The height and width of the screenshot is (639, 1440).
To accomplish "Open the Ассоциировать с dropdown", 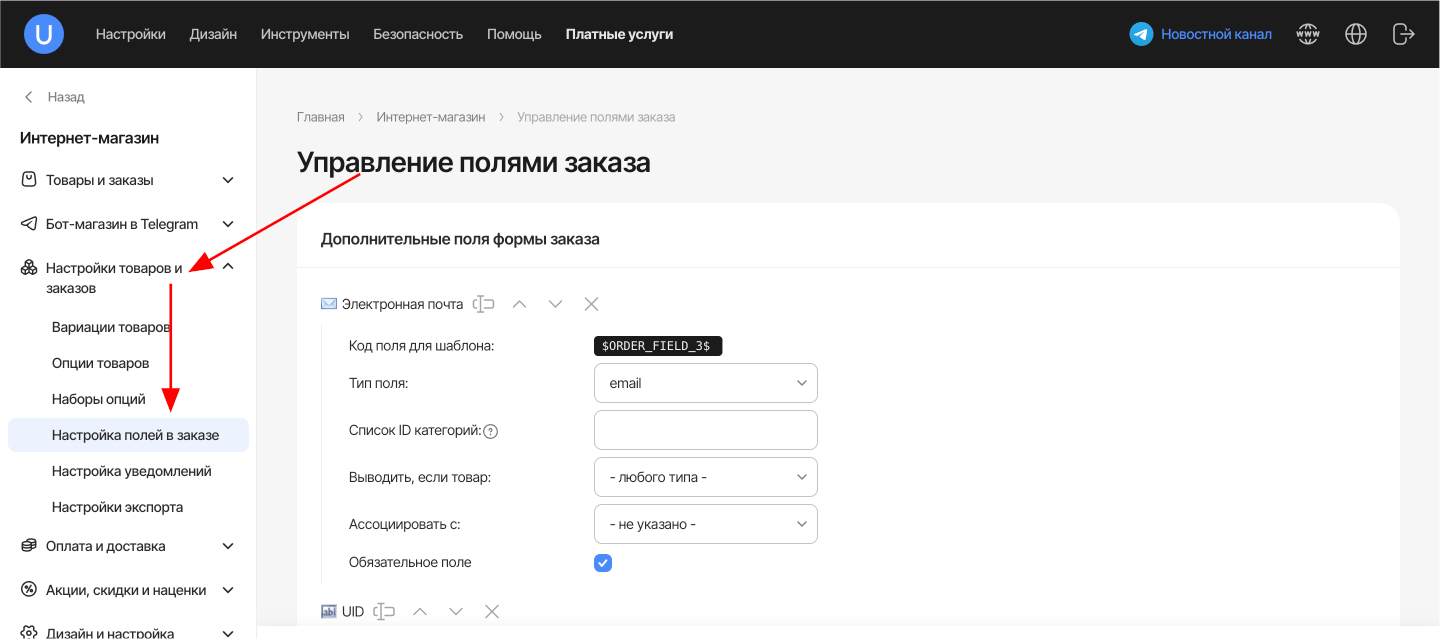I will [x=706, y=524].
